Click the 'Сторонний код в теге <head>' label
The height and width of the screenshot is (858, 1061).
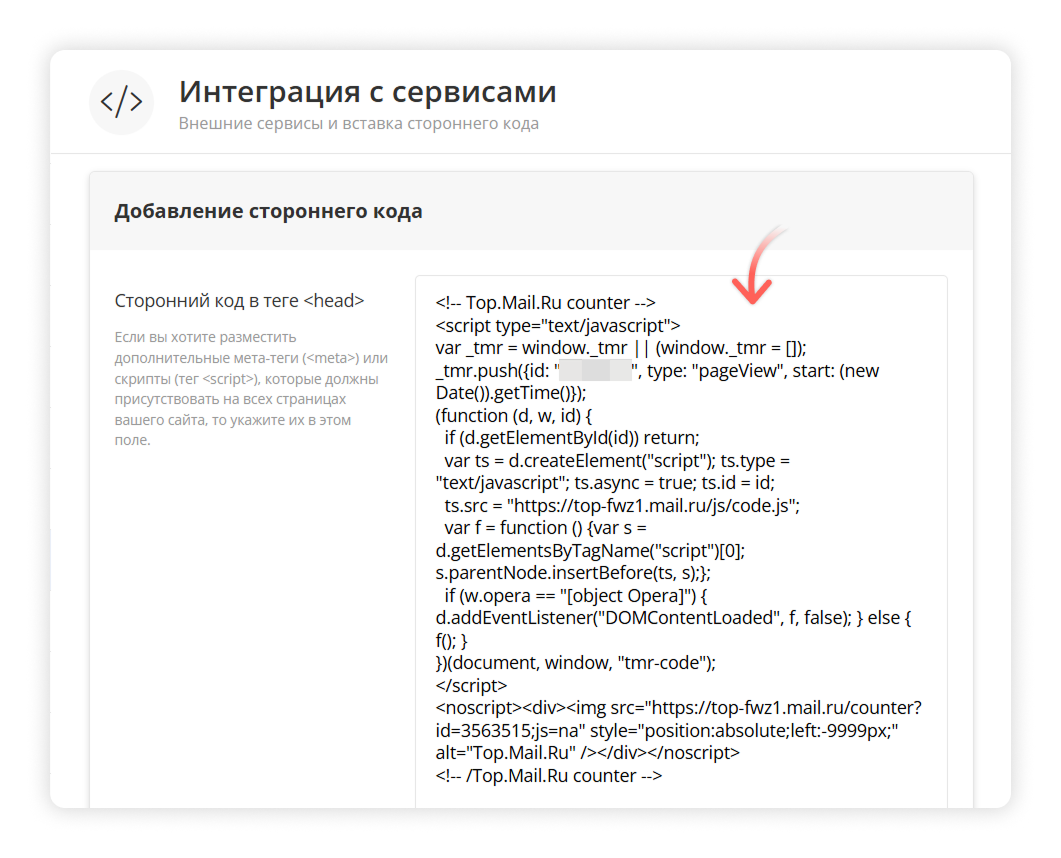point(239,300)
